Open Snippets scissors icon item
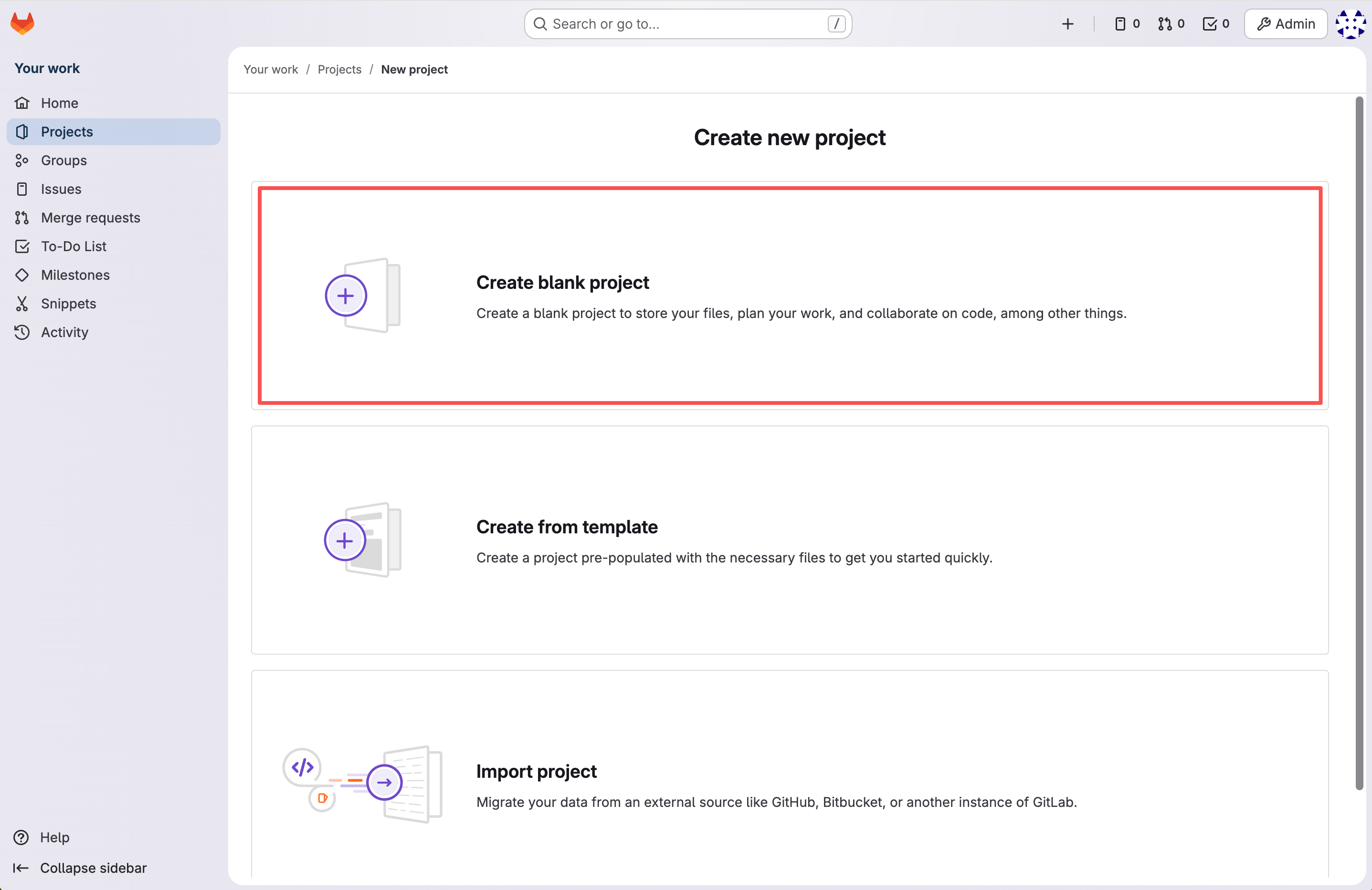Screen dimensions: 1372x890 [x=22, y=304]
